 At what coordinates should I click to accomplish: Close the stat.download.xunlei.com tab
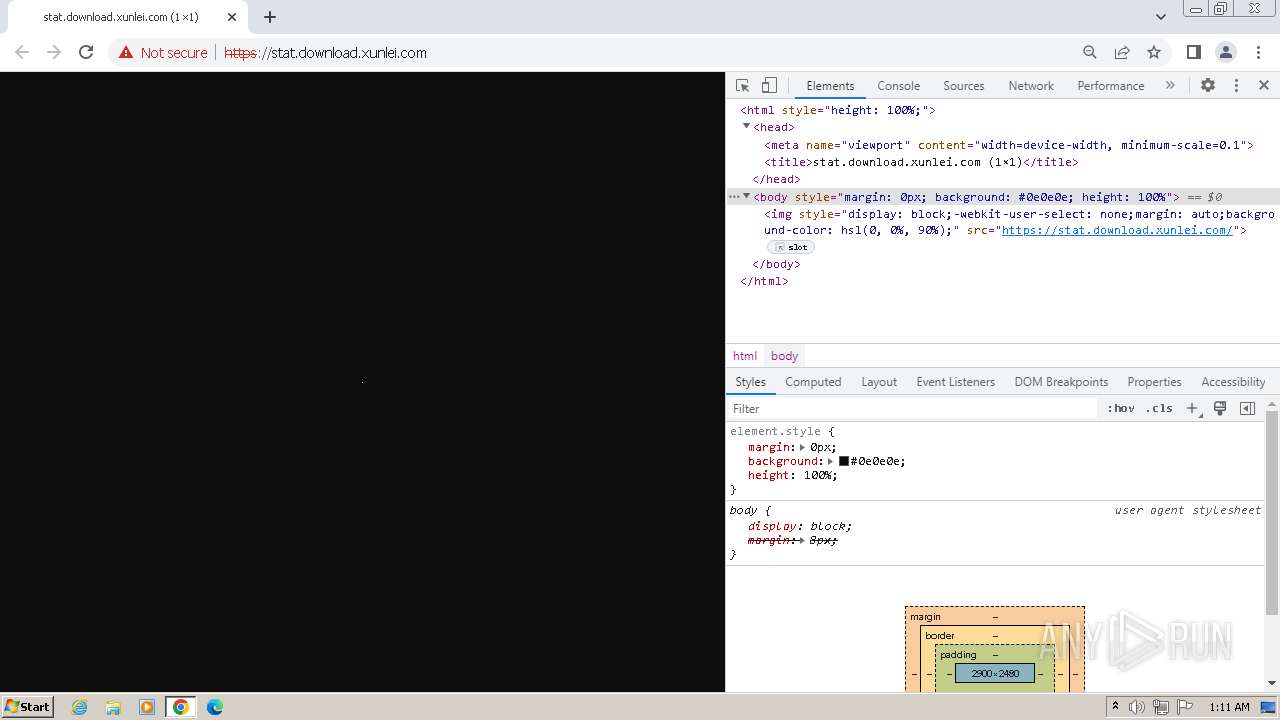click(233, 17)
